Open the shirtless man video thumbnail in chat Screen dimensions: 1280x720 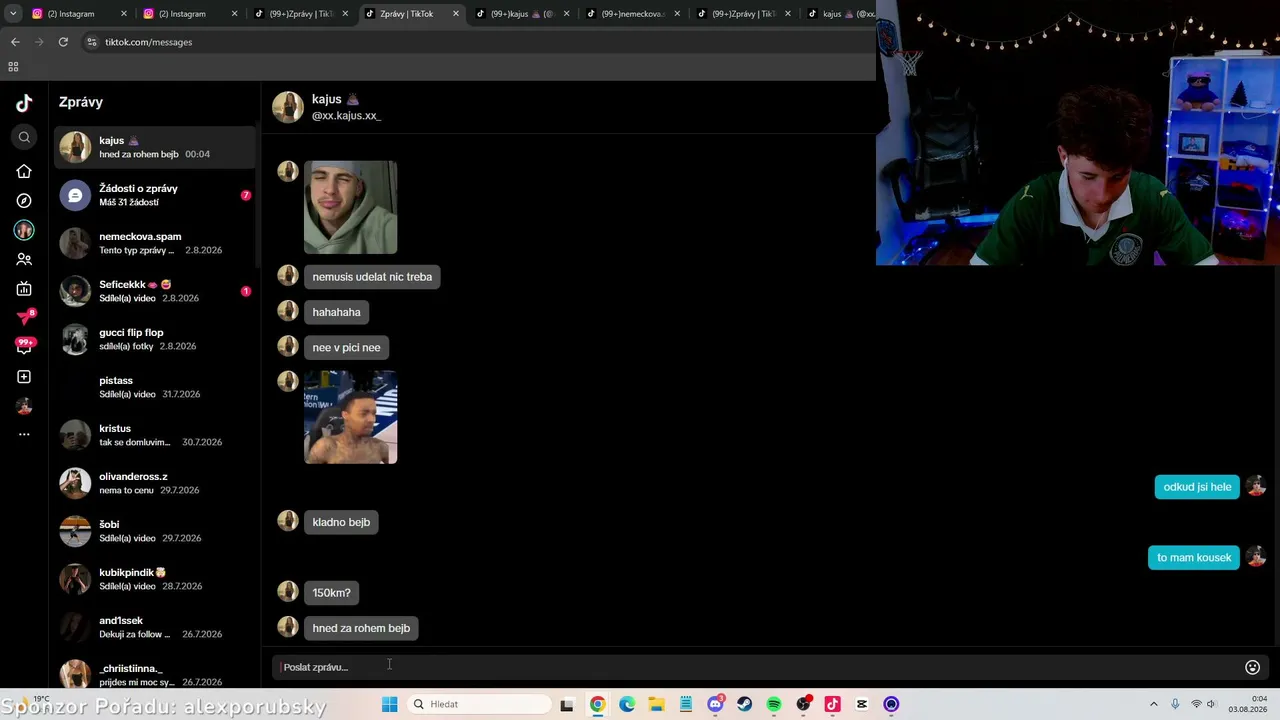pyautogui.click(x=350, y=417)
